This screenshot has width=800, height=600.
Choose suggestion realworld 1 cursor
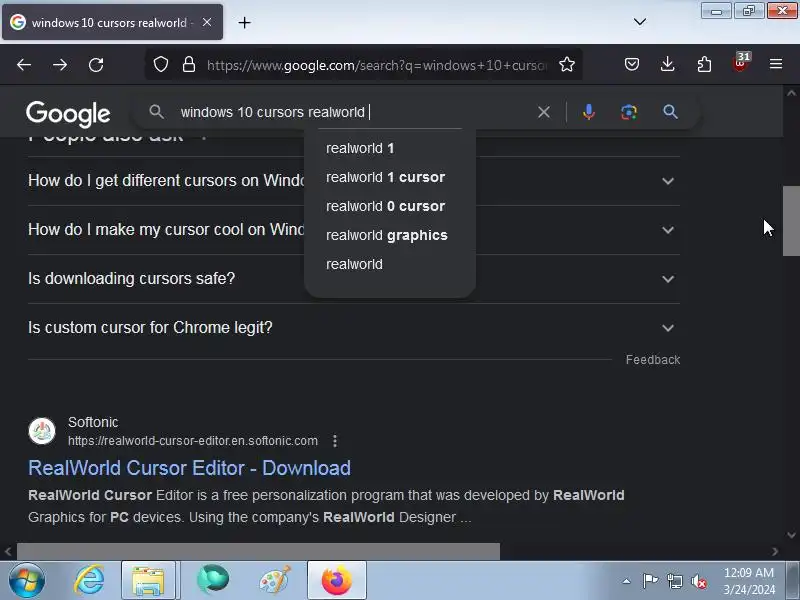point(385,178)
